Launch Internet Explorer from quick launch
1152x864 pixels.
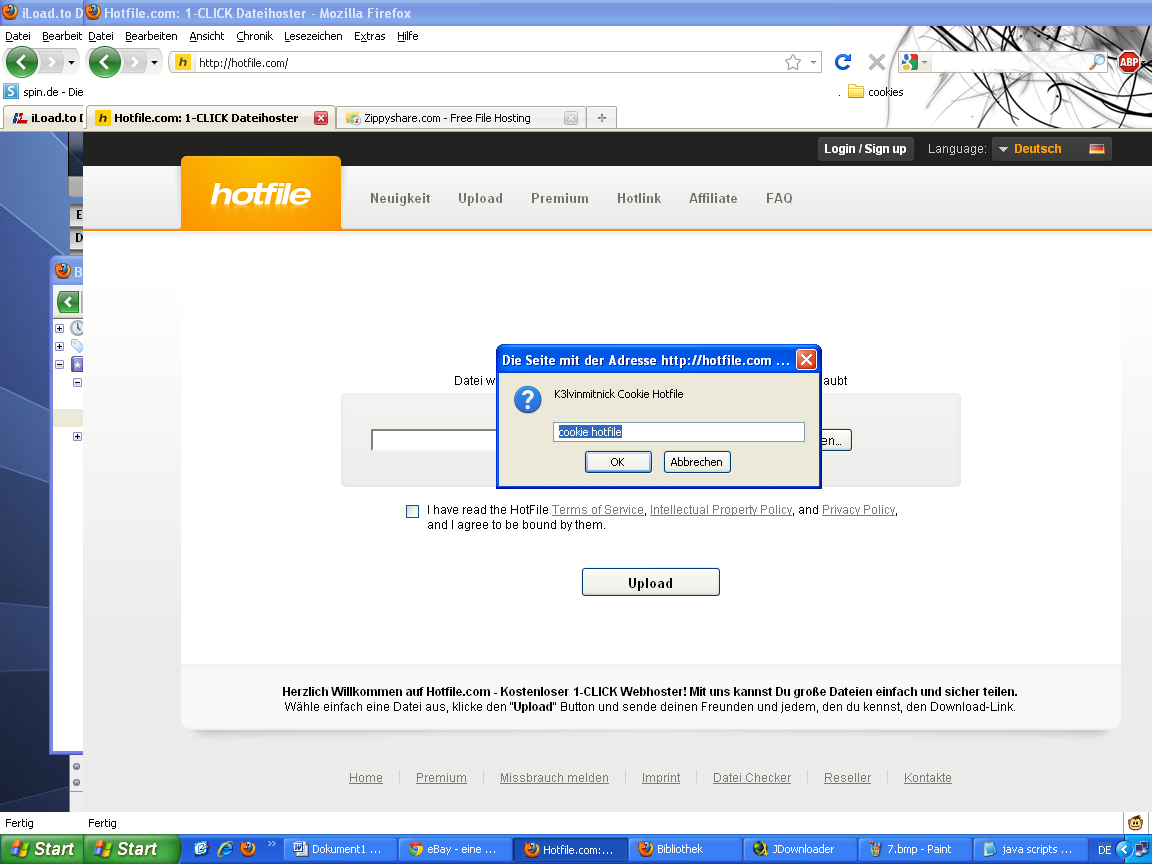(x=226, y=849)
